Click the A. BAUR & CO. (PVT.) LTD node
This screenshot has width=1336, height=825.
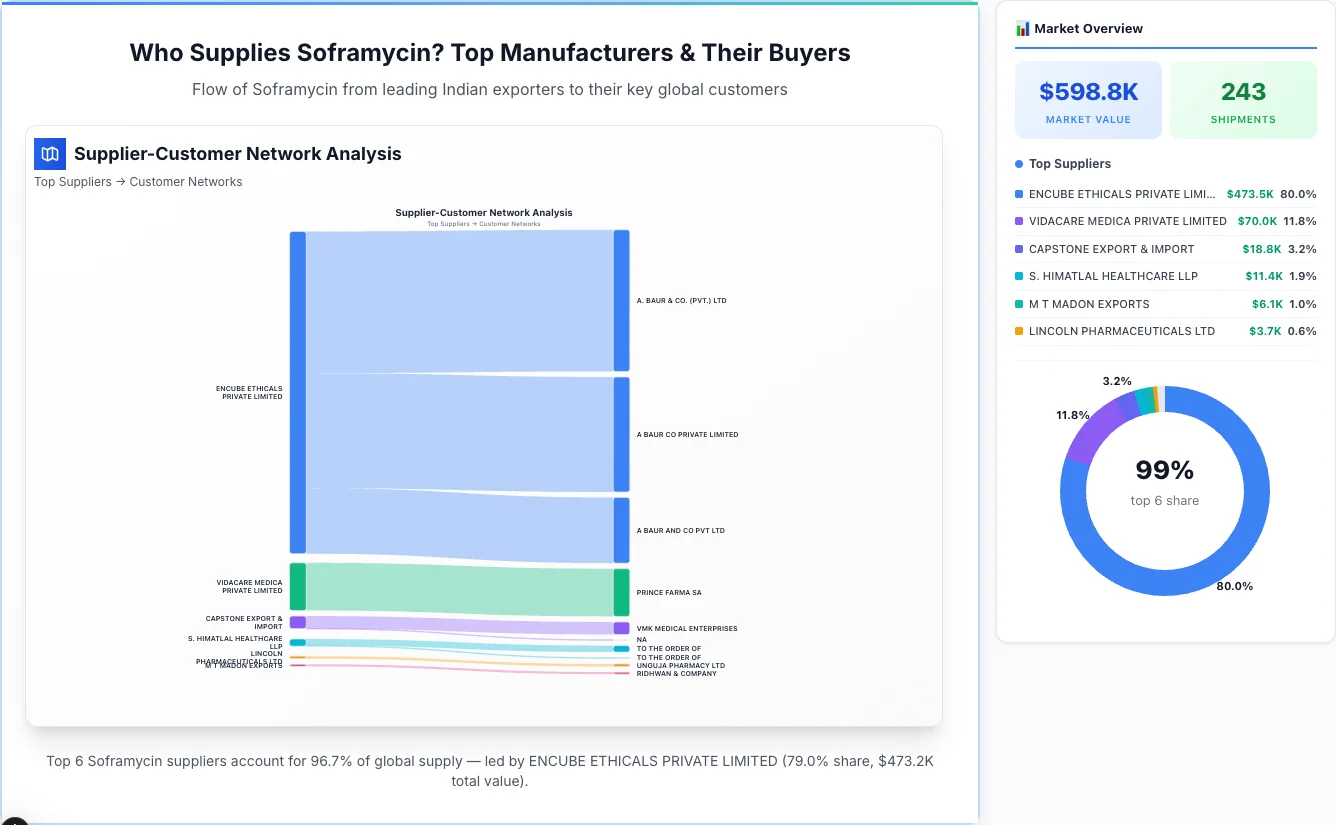pyautogui.click(x=621, y=299)
